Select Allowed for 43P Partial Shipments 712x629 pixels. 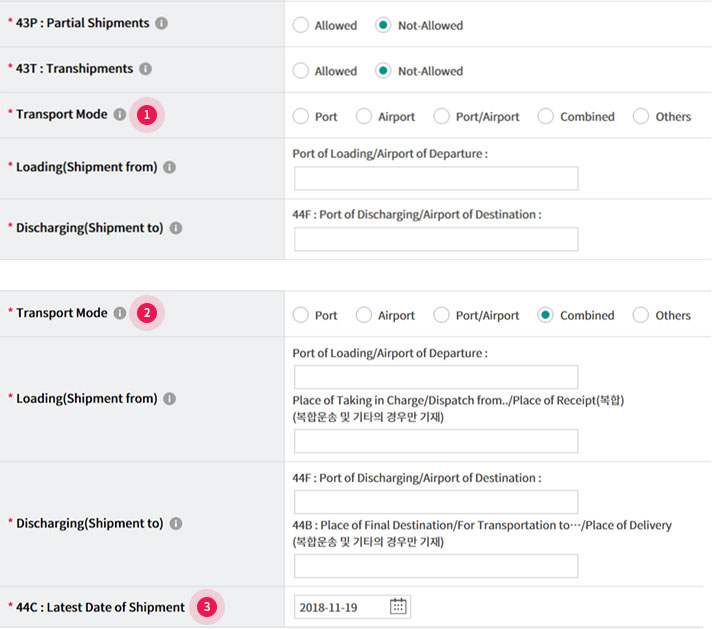point(301,25)
